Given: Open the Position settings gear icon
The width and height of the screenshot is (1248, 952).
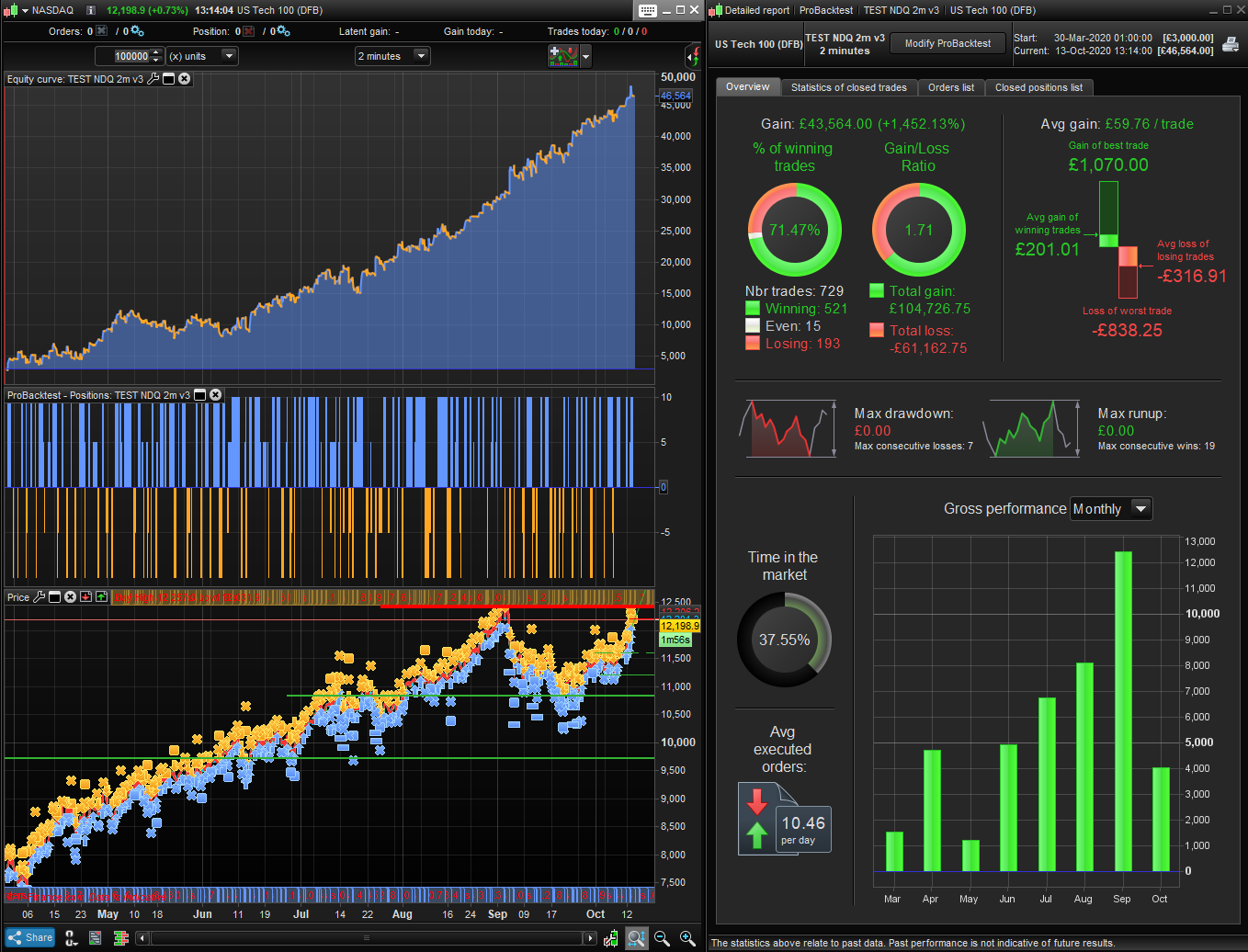Looking at the screenshot, I should pyautogui.click(x=283, y=31).
